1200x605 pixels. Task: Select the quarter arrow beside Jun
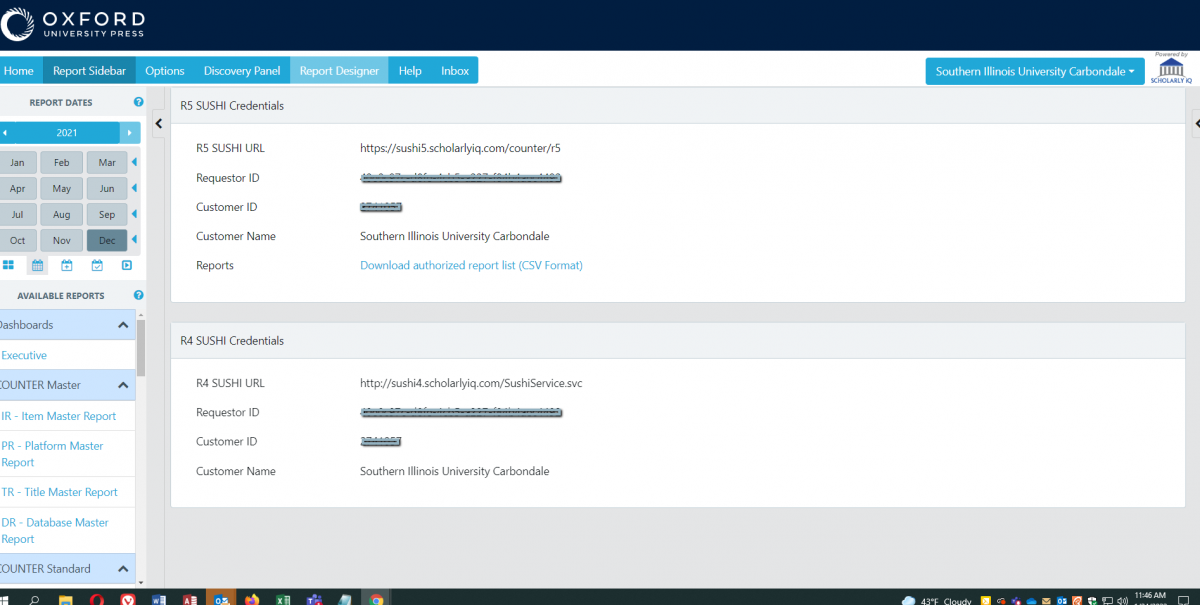pyautogui.click(x=135, y=188)
